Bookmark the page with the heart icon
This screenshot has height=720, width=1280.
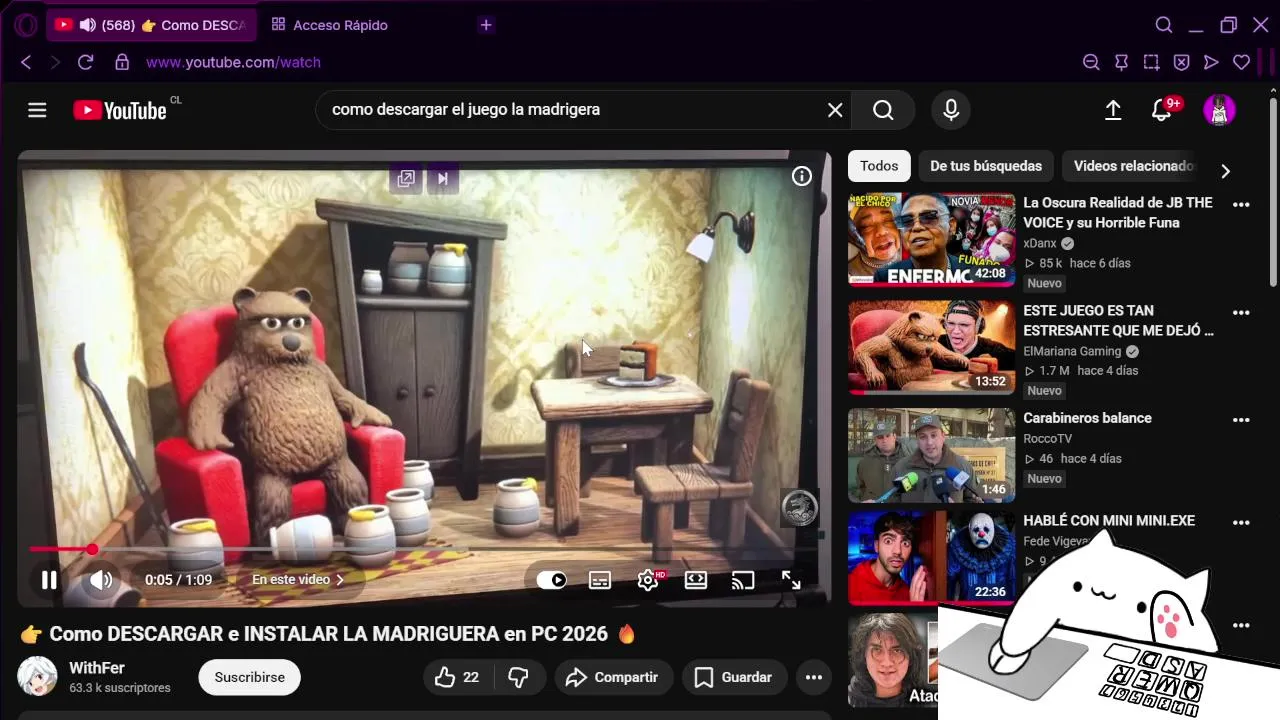coord(1241,62)
